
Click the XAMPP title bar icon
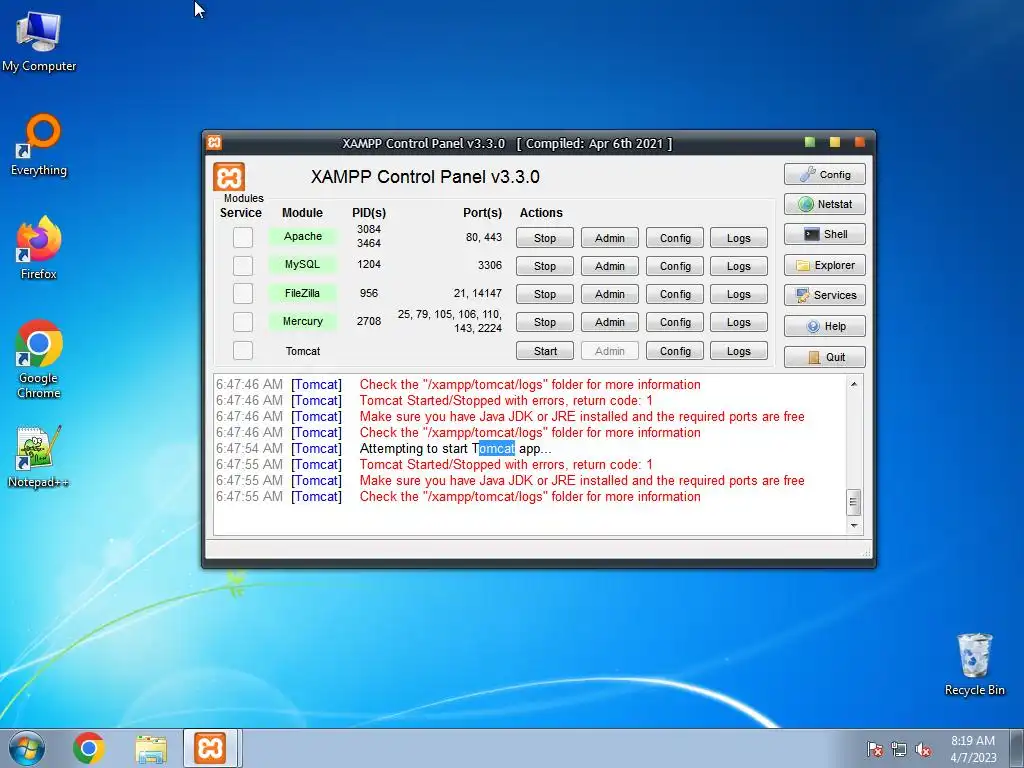coord(214,142)
